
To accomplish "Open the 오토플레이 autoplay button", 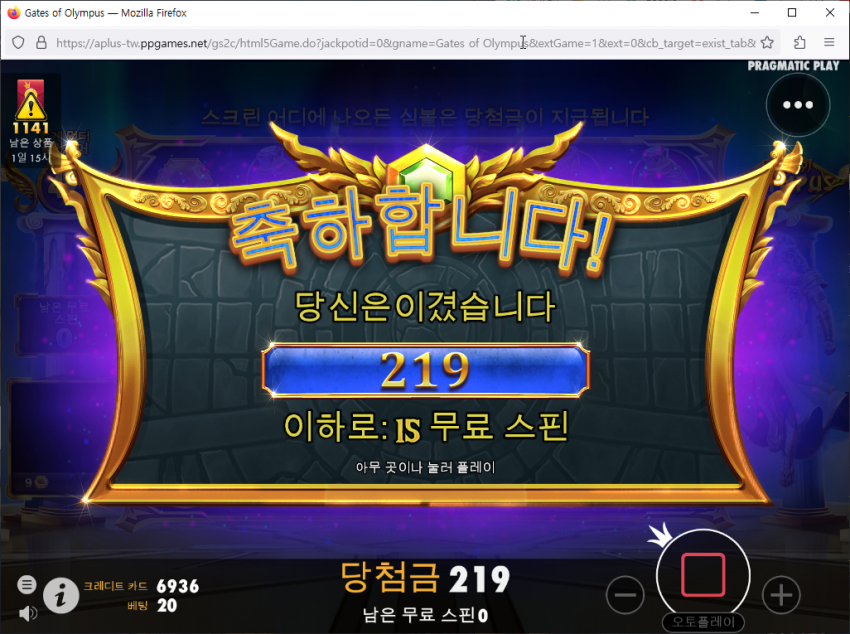I will pyautogui.click(x=703, y=622).
